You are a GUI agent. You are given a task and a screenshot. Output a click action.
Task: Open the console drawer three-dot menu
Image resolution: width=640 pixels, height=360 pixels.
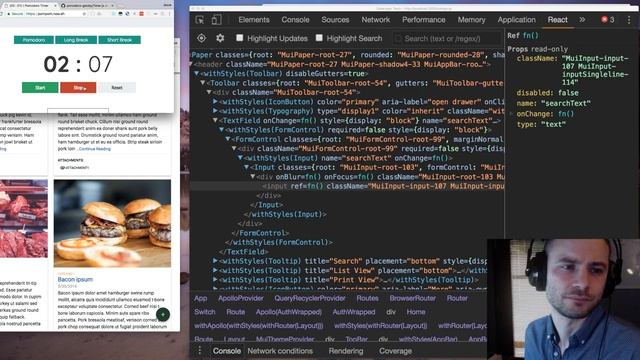tap(200, 351)
